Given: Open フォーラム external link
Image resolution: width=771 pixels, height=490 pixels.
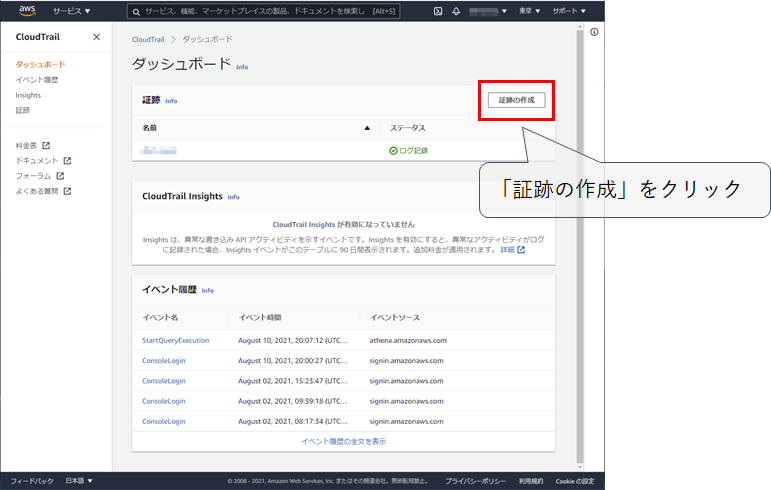Looking at the screenshot, I should point(39,175).
